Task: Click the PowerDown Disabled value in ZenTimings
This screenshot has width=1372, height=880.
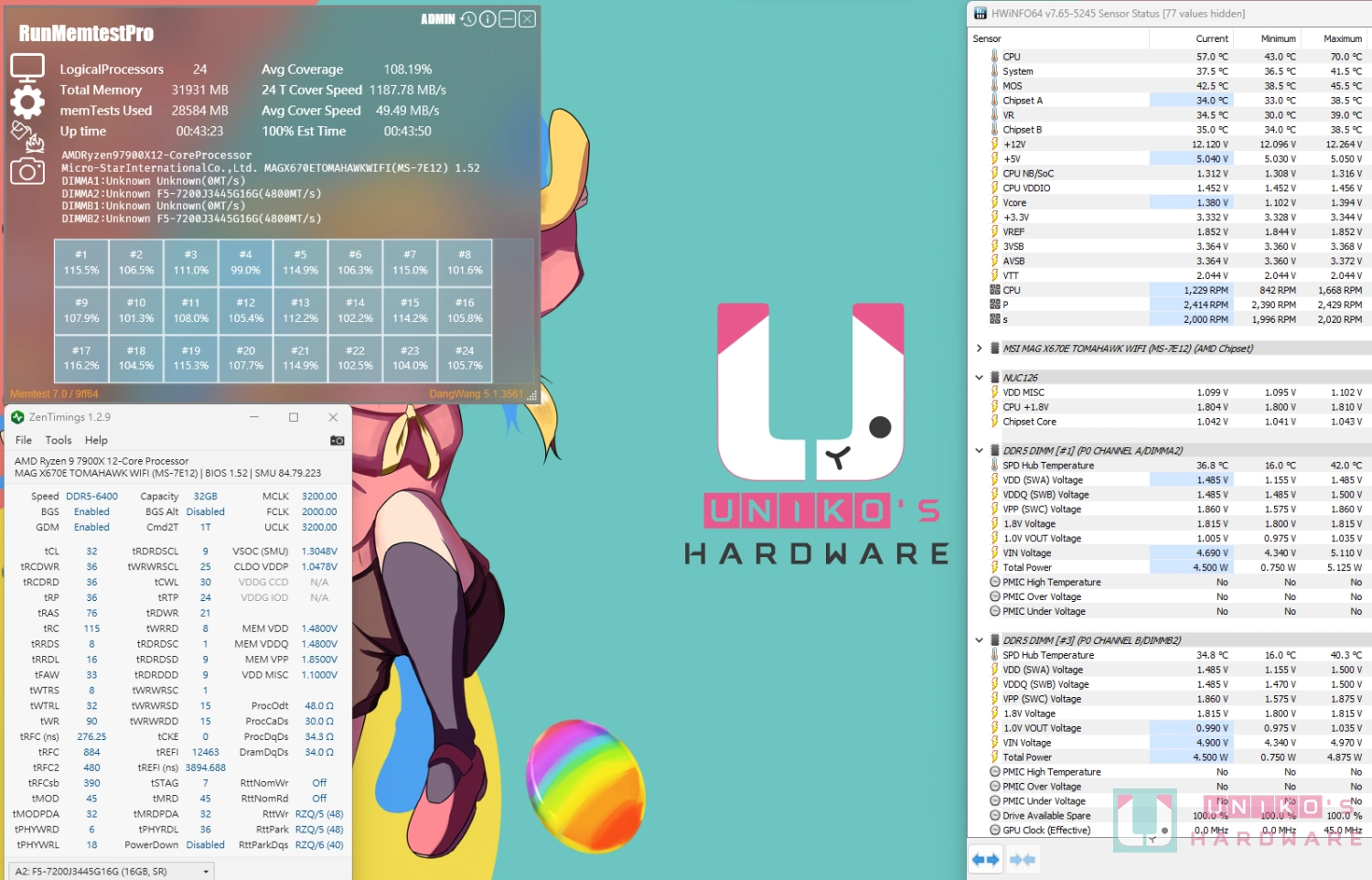Action: click(x=206, y=845)
